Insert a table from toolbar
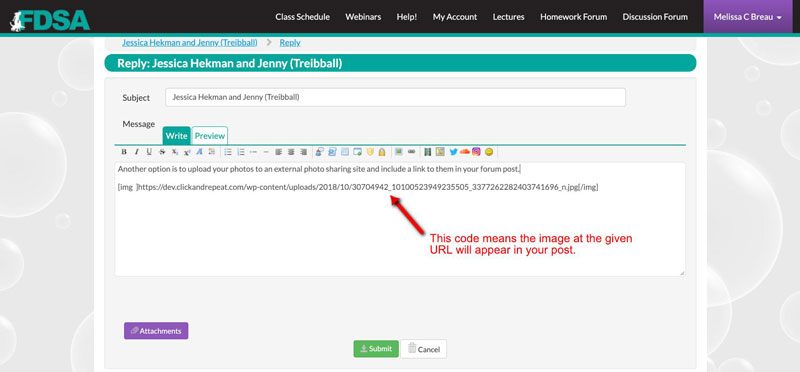This screenshot has width=800, height=372. (345, 152)
